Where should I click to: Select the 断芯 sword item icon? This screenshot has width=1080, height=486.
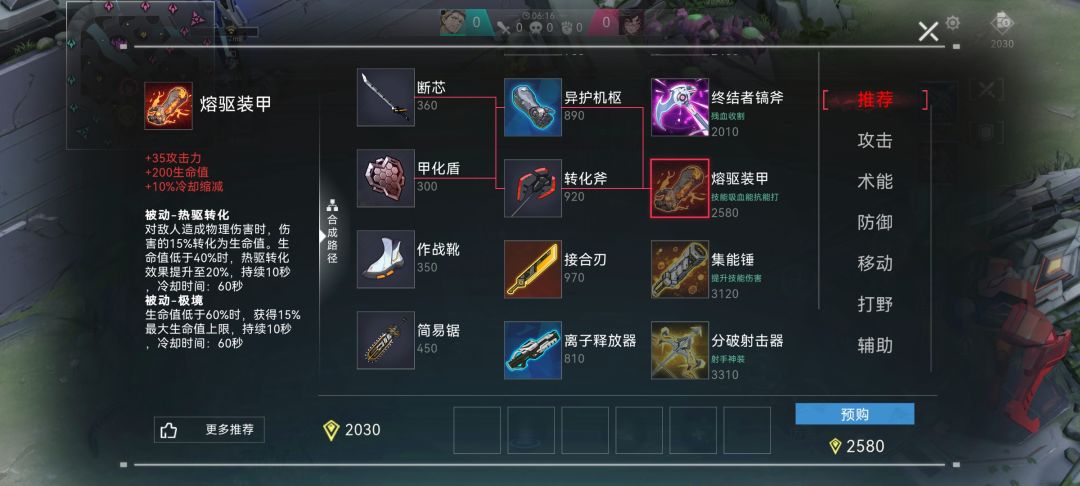pyautogui.click(x=386, y=97)
